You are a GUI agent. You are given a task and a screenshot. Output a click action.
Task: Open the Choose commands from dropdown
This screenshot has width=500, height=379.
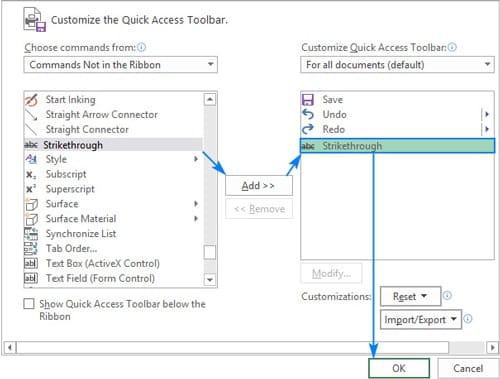coord(120,65)
